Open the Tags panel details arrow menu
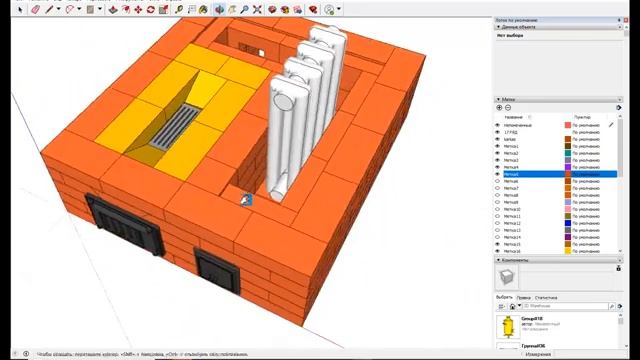Viewport: 640px width, 360px height. (619, 108)
